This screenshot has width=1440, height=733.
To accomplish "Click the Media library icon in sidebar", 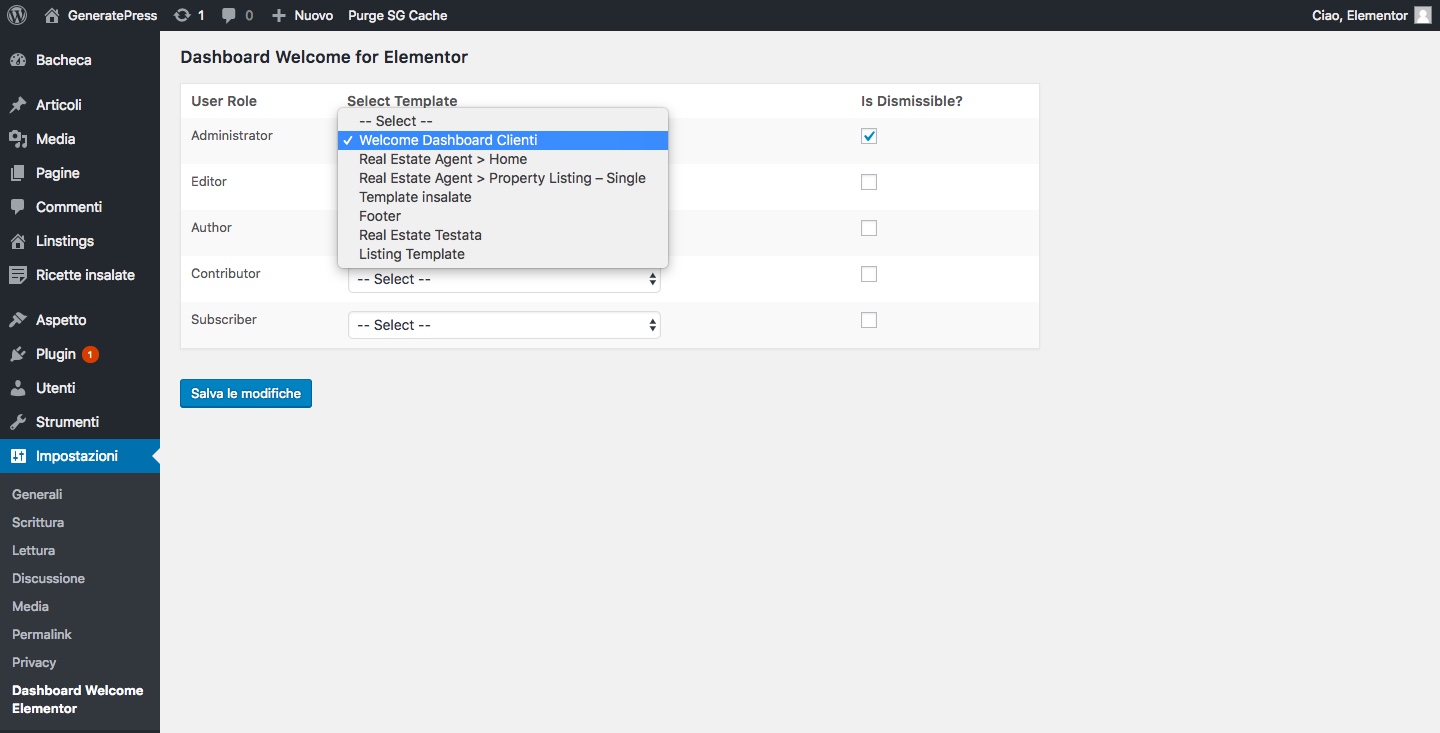I will (18, 139).
